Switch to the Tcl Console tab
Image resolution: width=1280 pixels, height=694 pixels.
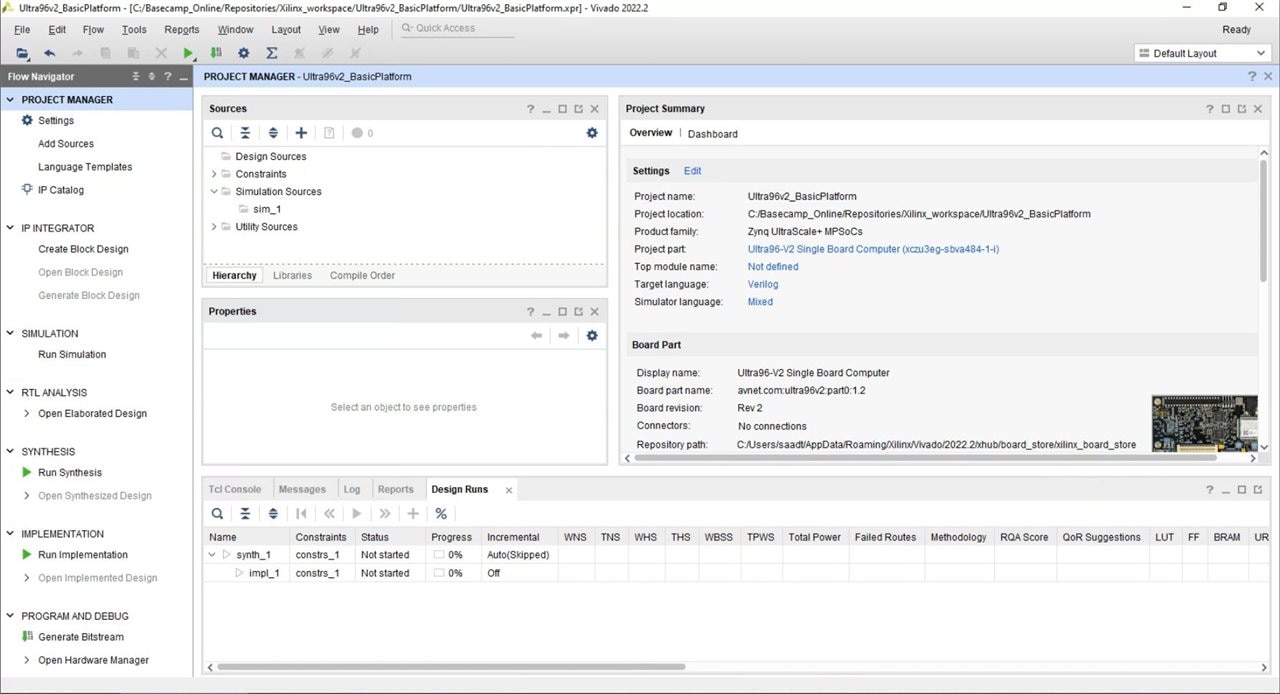pyautogui.click(x=235, y=490)
